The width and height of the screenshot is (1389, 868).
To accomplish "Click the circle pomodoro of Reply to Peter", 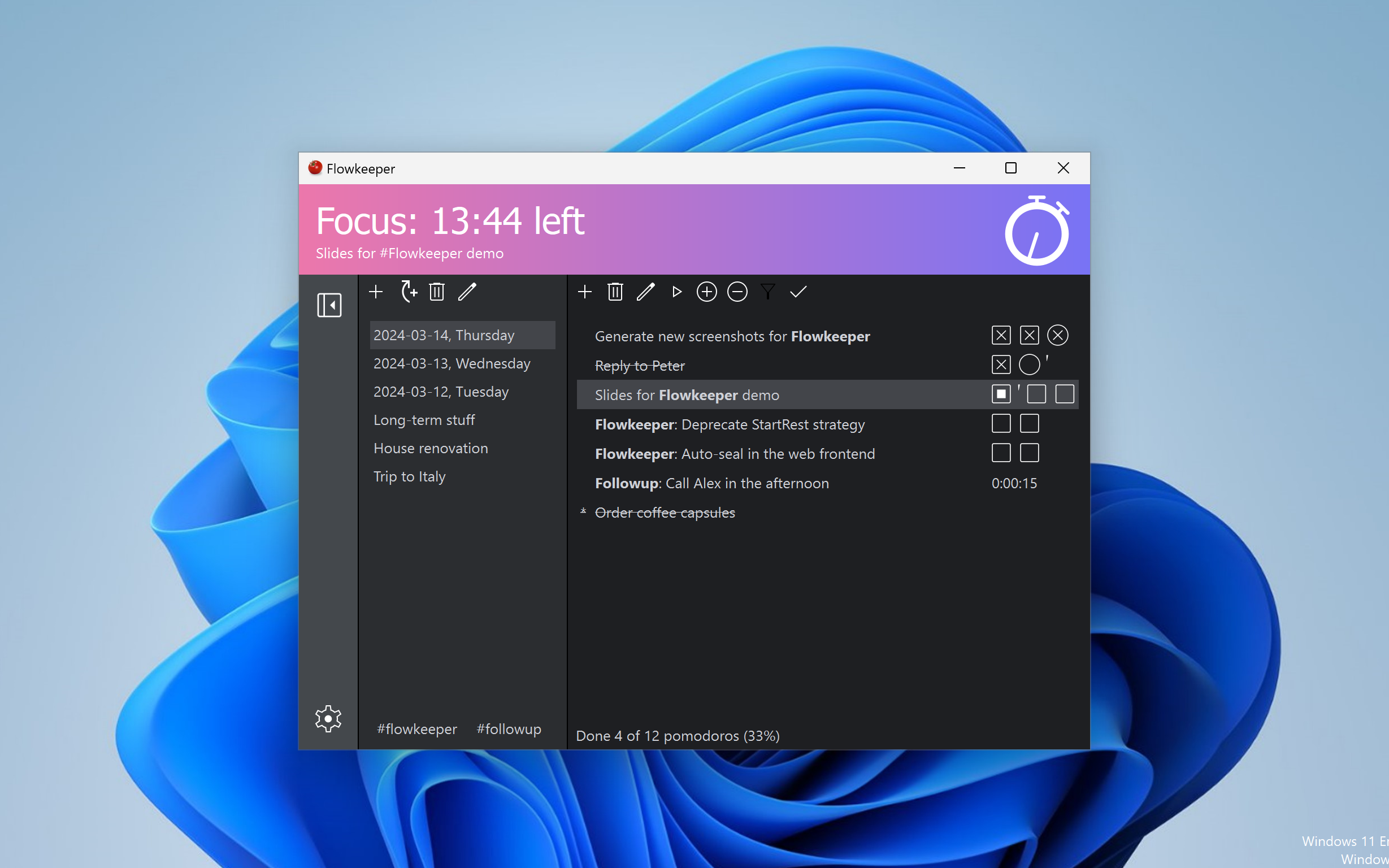I will point(1029,364).
